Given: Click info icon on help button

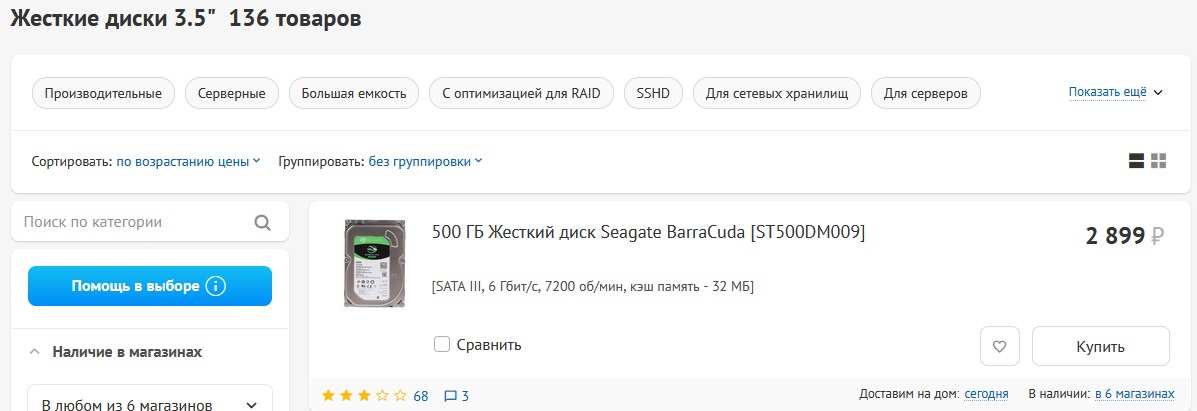Looking at the screenshot, I should coord(216,286).
